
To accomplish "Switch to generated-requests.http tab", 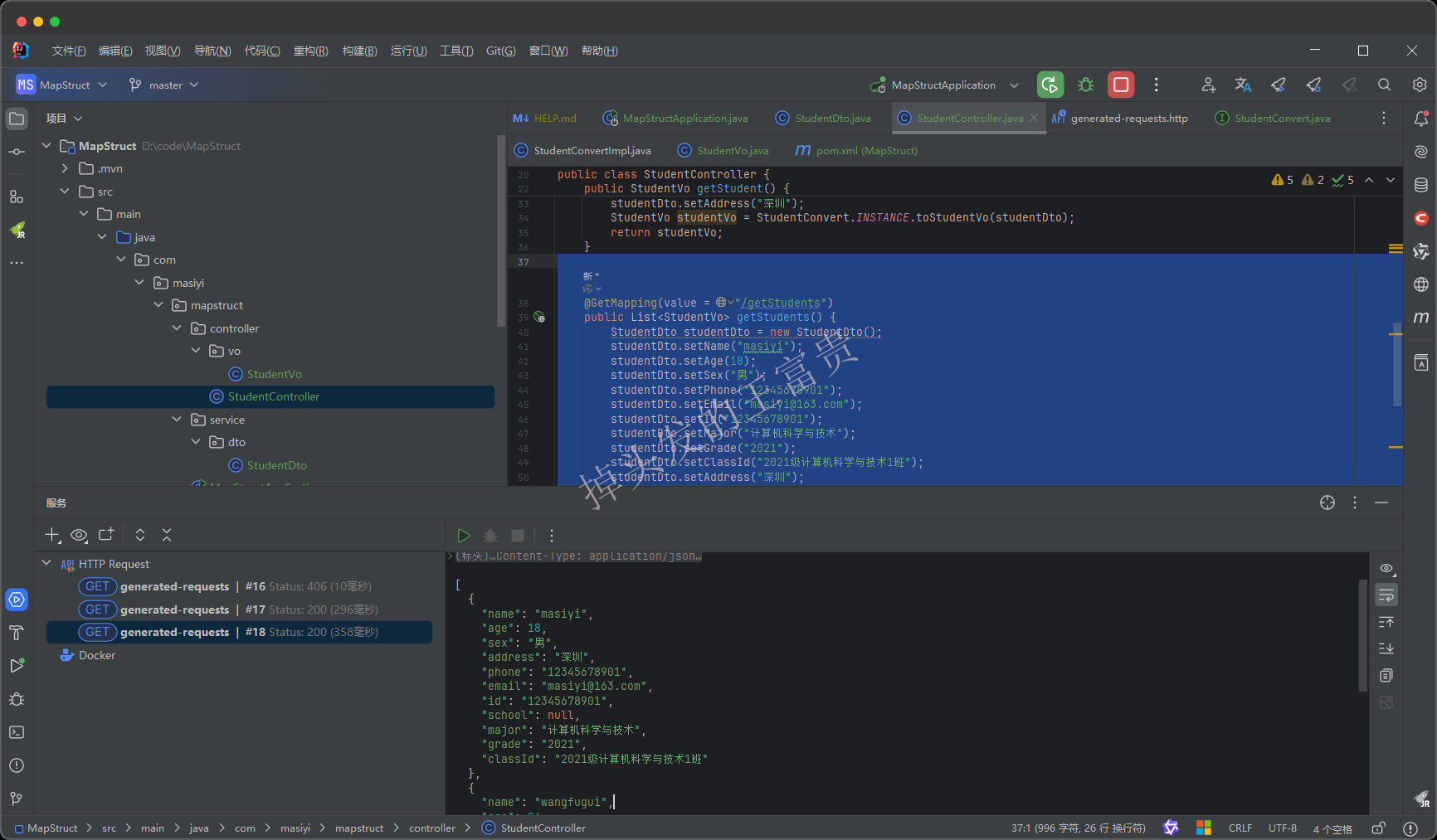I will click(1120, 119).
